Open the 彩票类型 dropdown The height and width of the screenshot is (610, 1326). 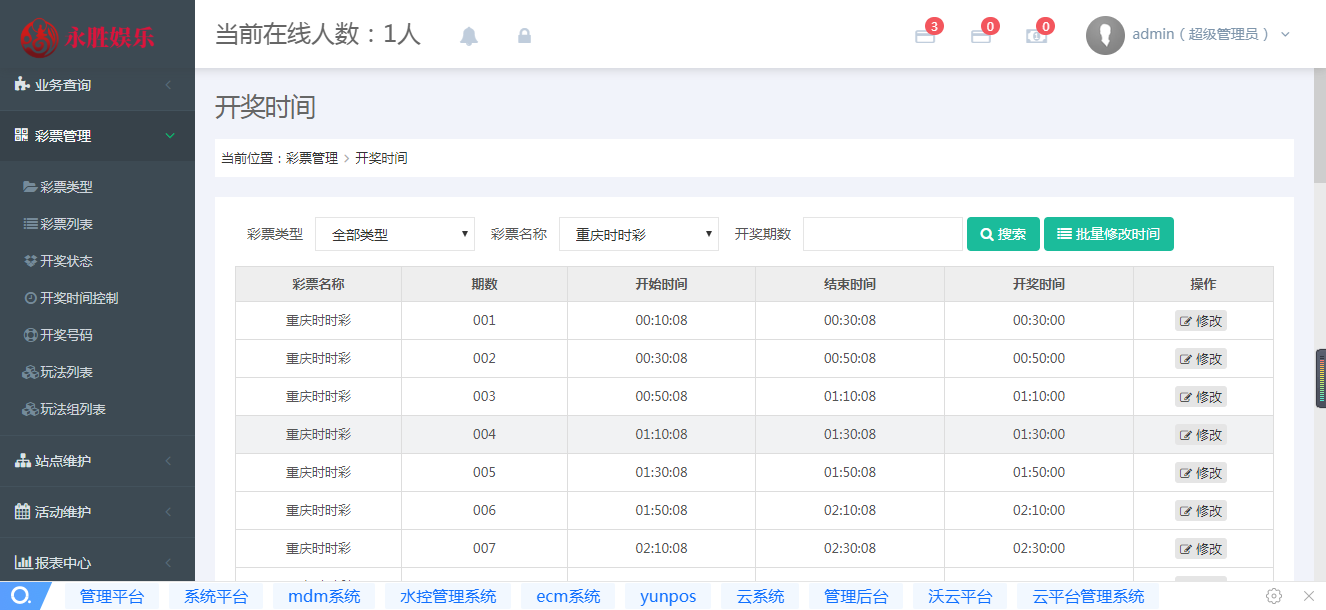pyautogui.click(x=395, y=235)
